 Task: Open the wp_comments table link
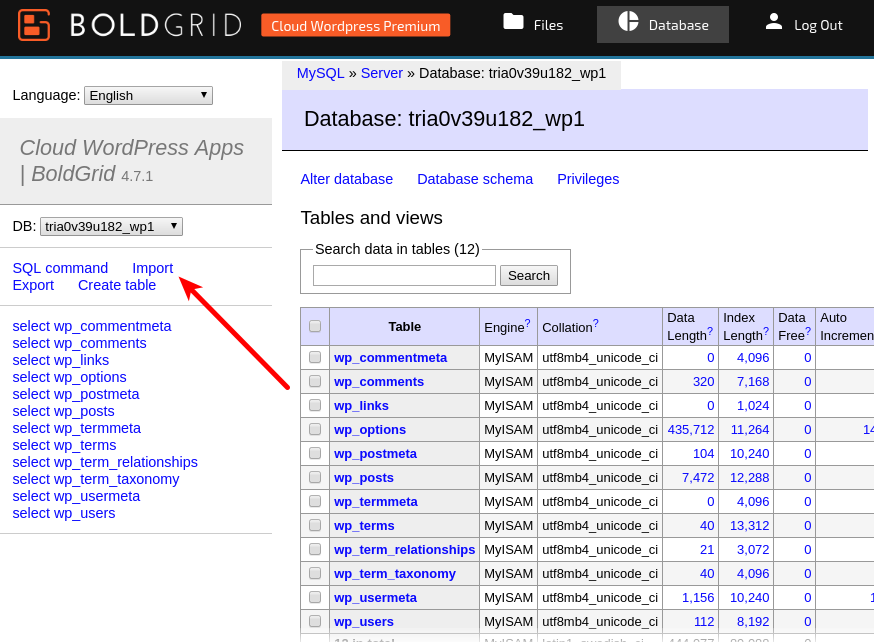coord(379,382)
